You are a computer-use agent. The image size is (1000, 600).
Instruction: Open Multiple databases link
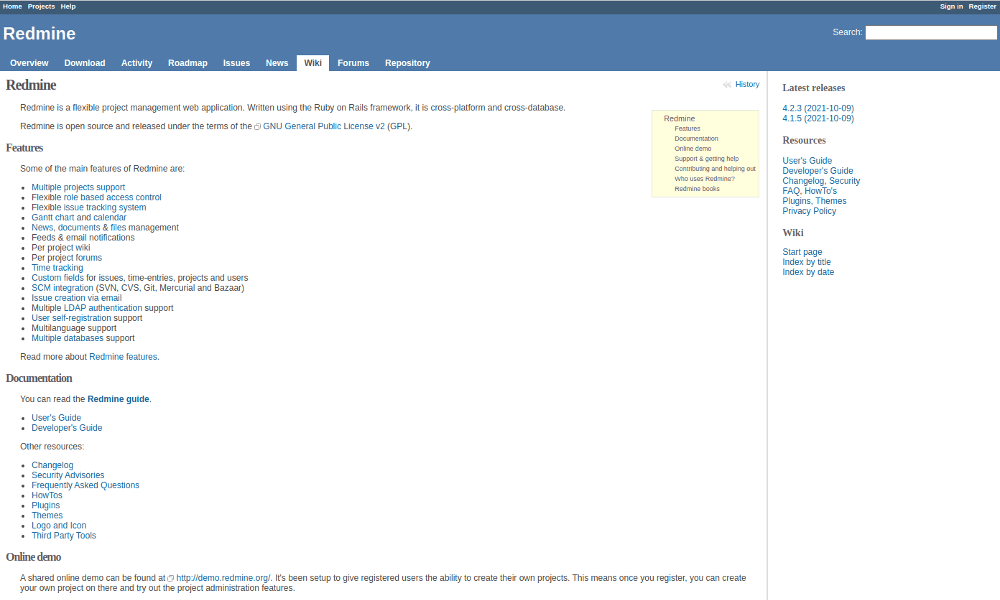coord(68,339)
